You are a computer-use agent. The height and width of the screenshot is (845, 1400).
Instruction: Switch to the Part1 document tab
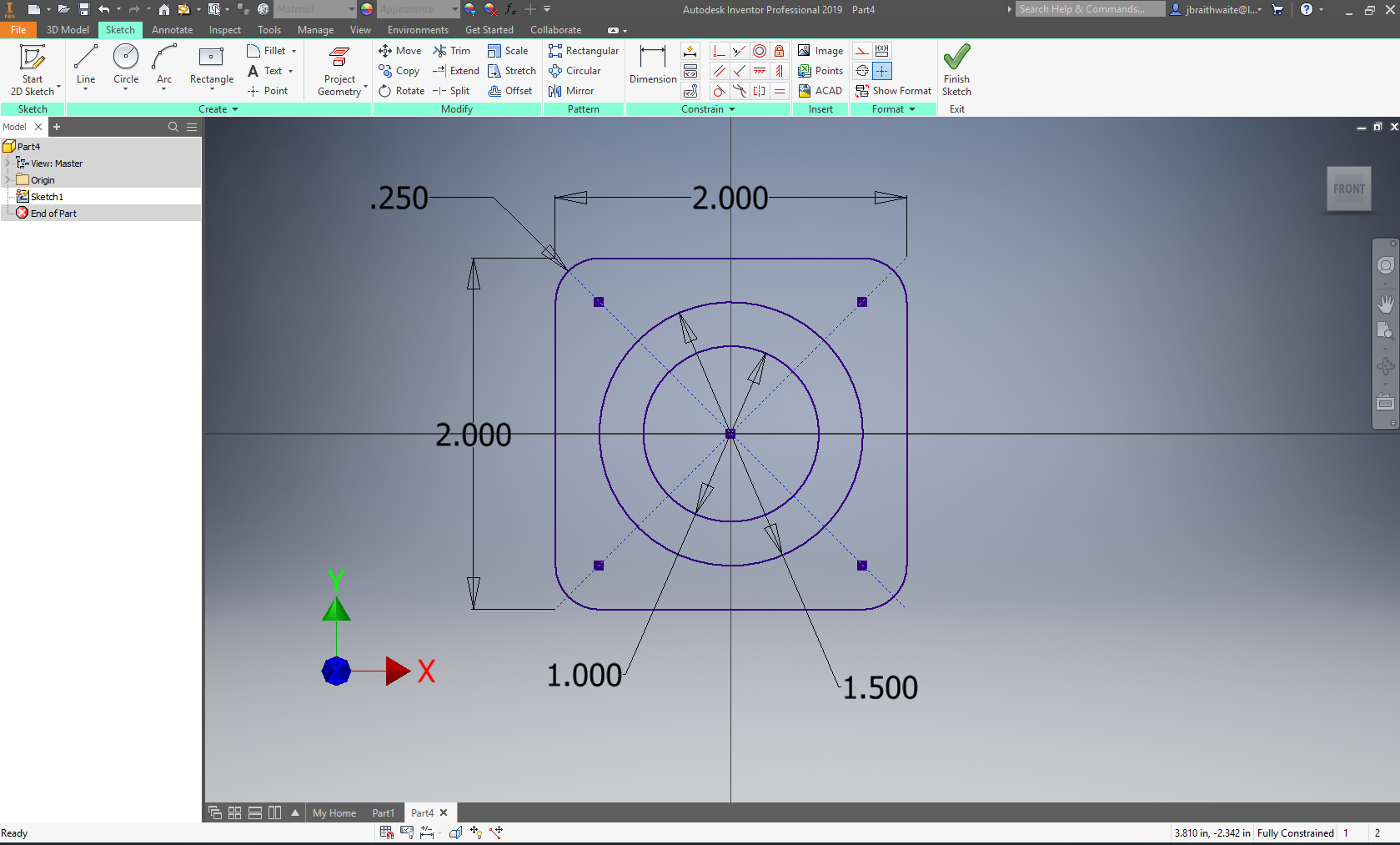pos(384,813)
